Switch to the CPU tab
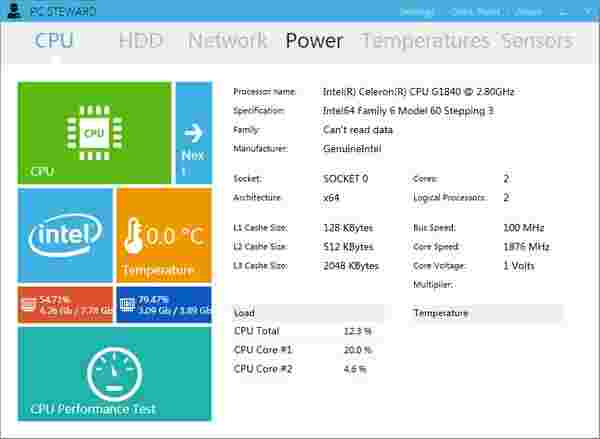Screen dimensions: 600x439 click(x=54, y=40)
